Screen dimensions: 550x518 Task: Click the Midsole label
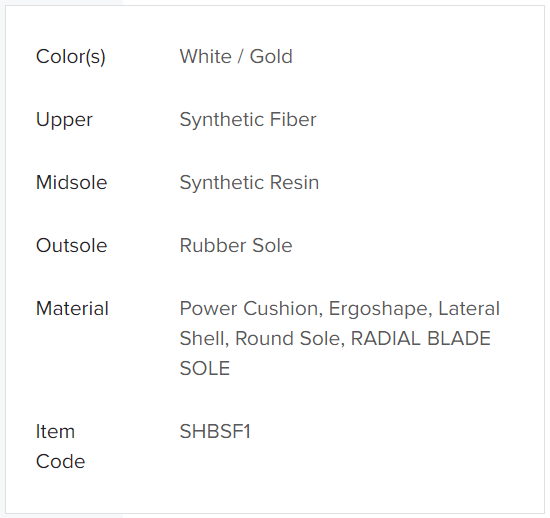click(72, 183)
